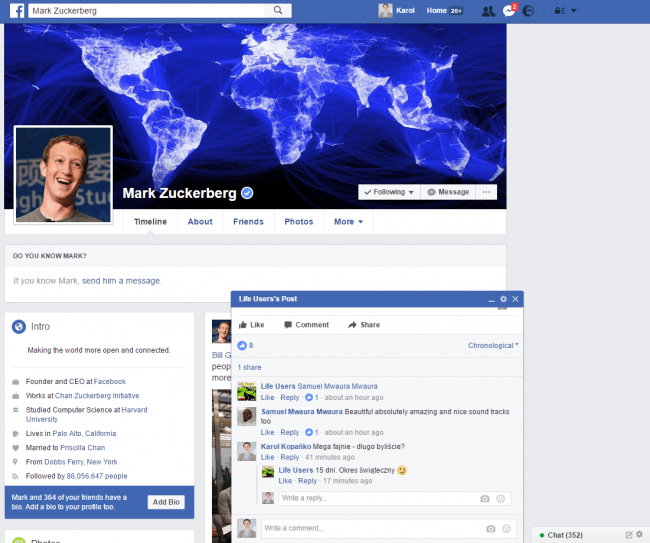Open the Life Users commenter name link
Viewport: 650px width, 543px height.
278,386
